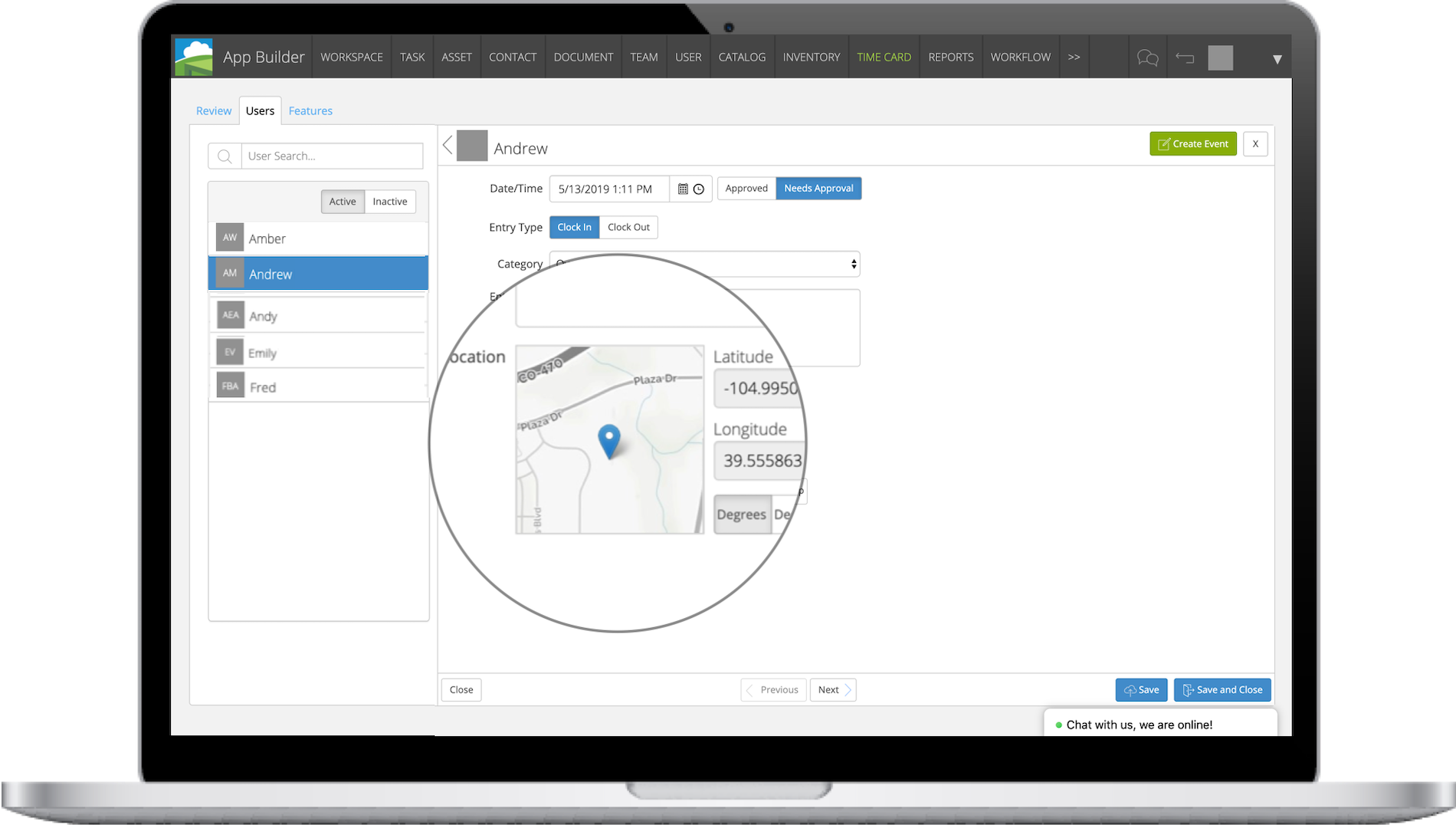Expand the overflow menu with double arrows

click(x=1073, y=56)
